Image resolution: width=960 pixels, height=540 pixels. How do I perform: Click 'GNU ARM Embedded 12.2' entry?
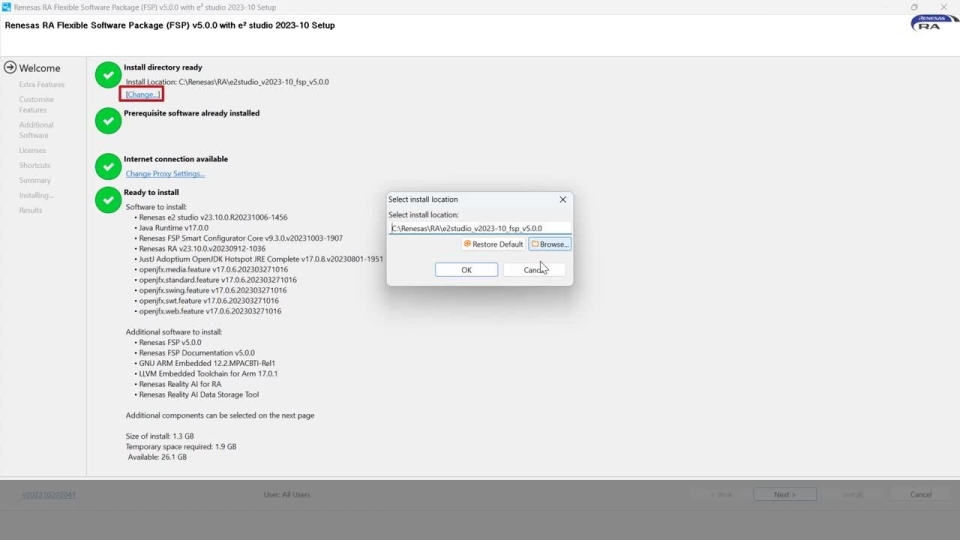click(x=207, y=363)
